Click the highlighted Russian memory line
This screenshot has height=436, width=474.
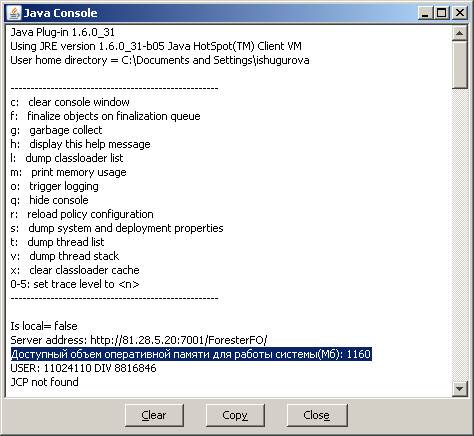coord(191,354)
